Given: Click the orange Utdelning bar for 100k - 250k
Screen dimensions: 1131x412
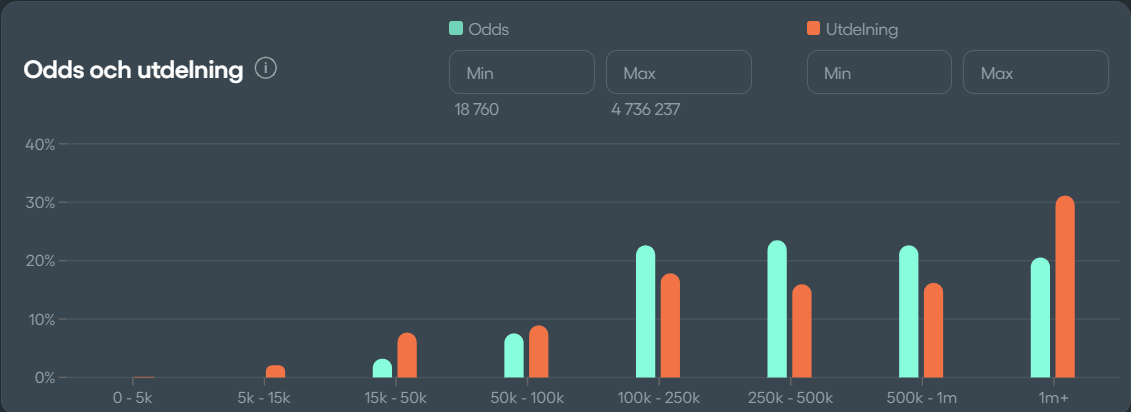Looking at the screenshot, I should (670, 326).
